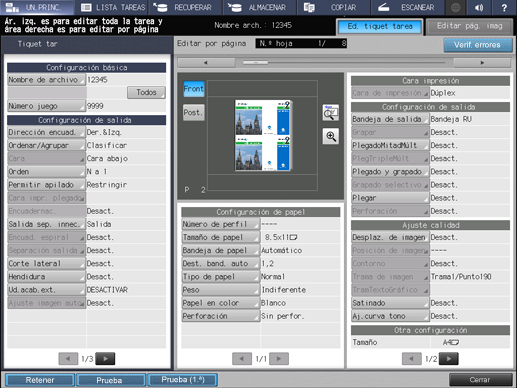This screenshot has width=517, height=388.
Task: Click the Retener button
Action: pos(40,380)
